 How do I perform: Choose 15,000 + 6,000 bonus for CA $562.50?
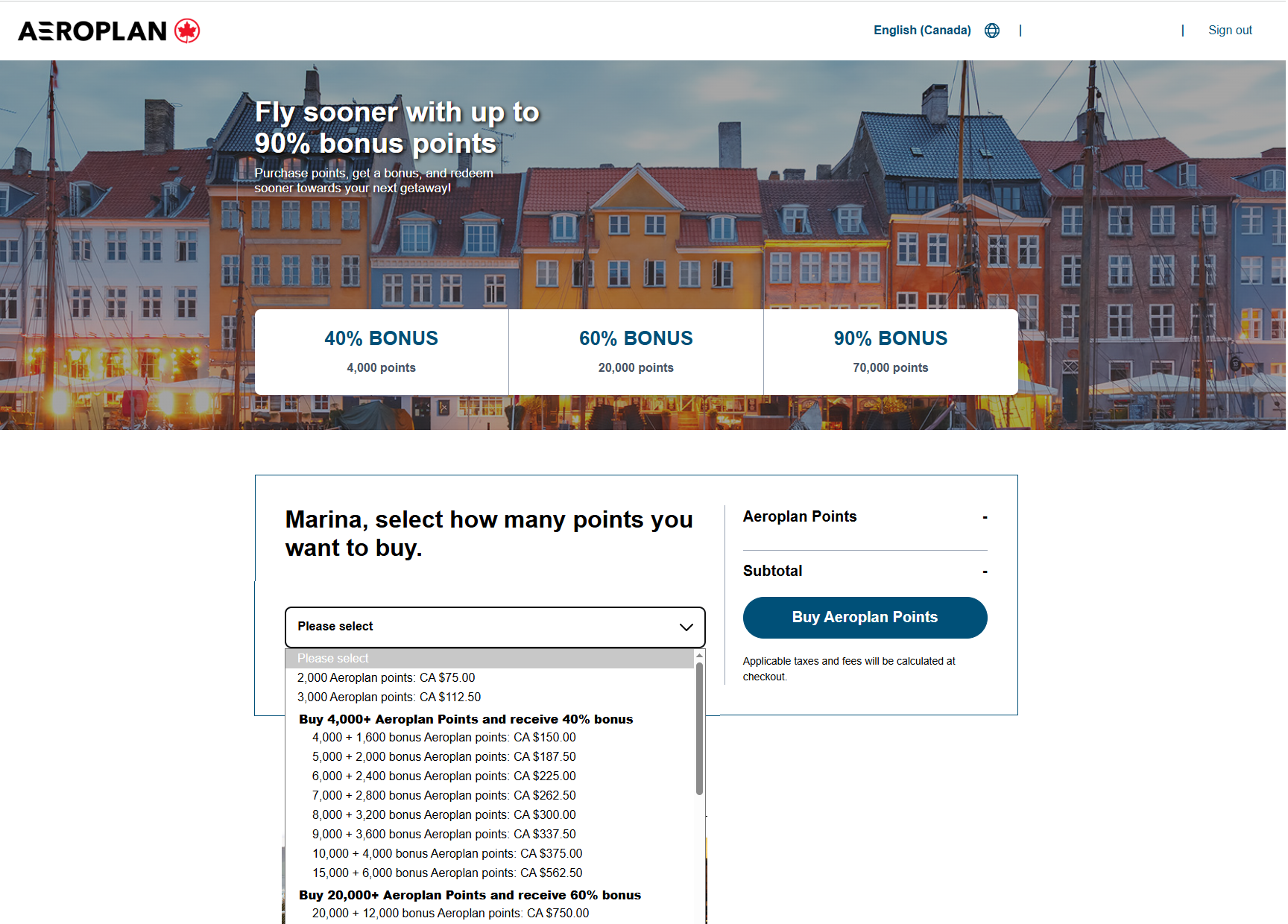click(x=447, y=873)
